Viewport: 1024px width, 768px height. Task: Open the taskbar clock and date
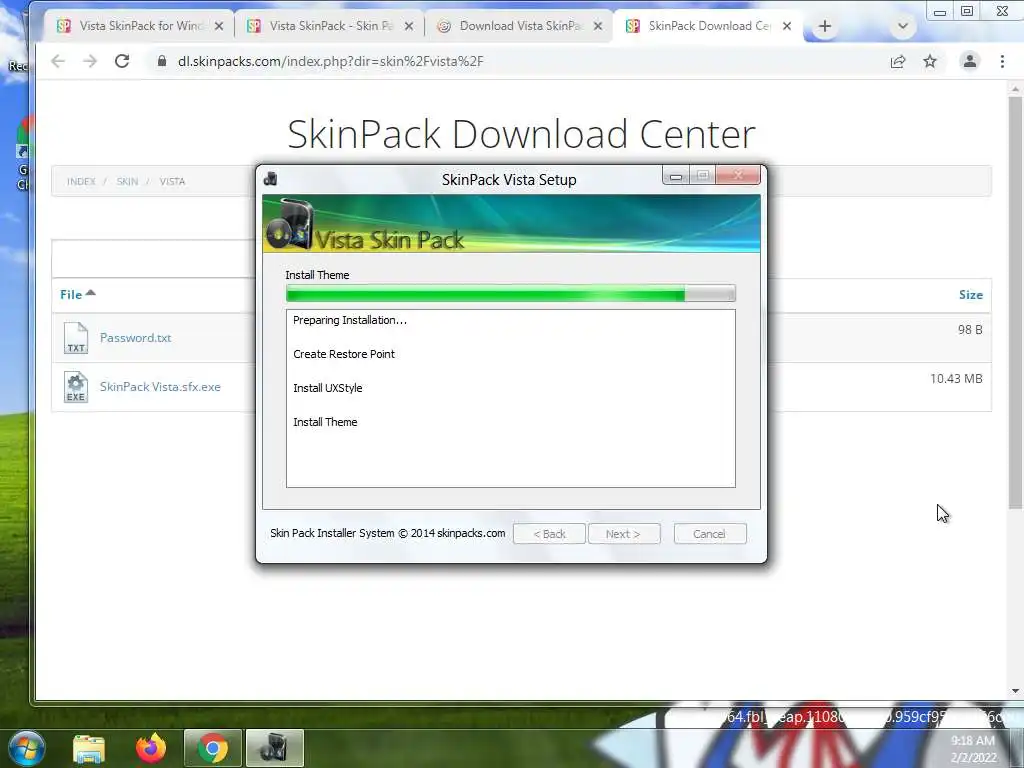coord(973,749)
